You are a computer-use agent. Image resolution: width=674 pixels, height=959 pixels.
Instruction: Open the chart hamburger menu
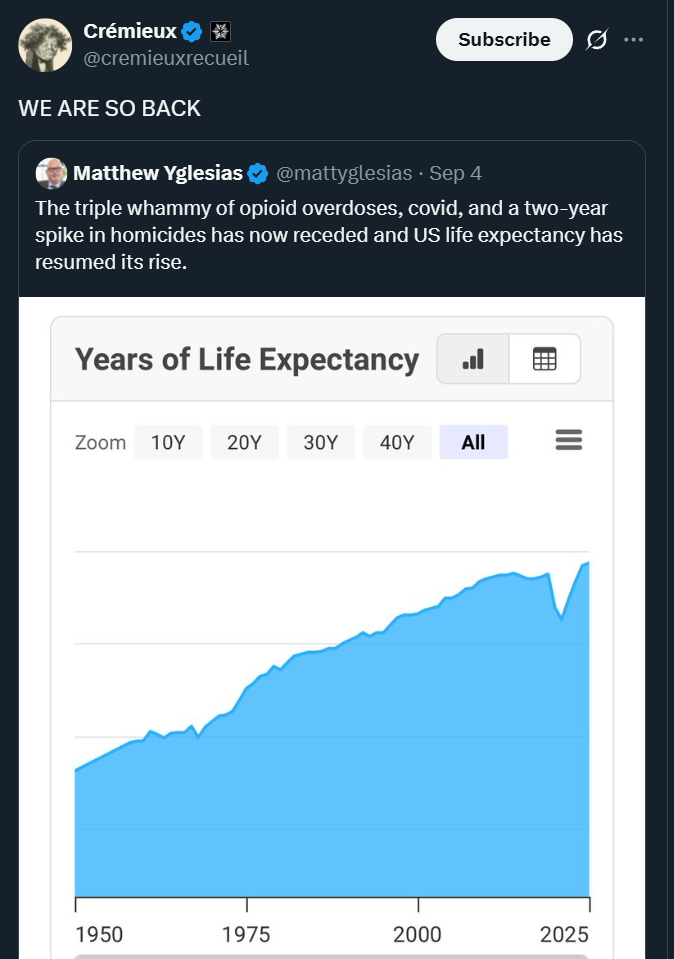pyautogui.click(x=569, y=440)
